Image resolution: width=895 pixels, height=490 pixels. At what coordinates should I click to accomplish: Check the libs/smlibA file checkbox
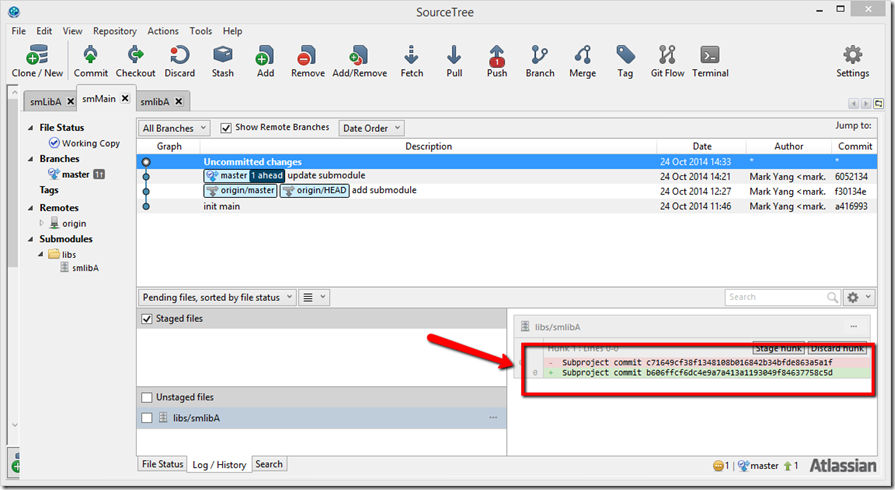(x=147, y=417)
